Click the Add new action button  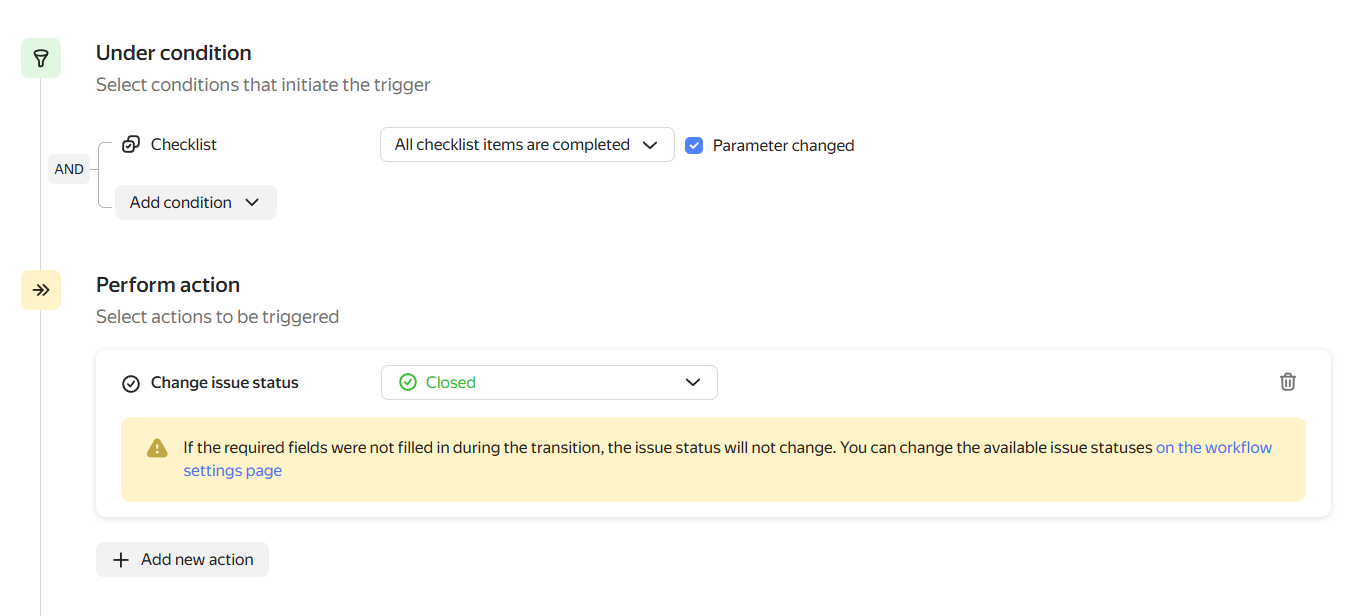coord(183,560)
